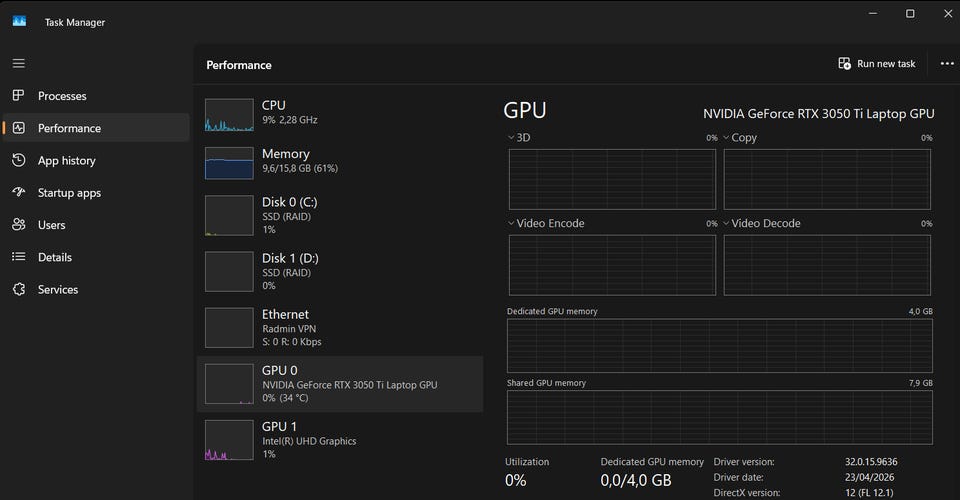Click the Task Manager app icon
The height and width of the screenshot is (500, 960).
[20, 21]
